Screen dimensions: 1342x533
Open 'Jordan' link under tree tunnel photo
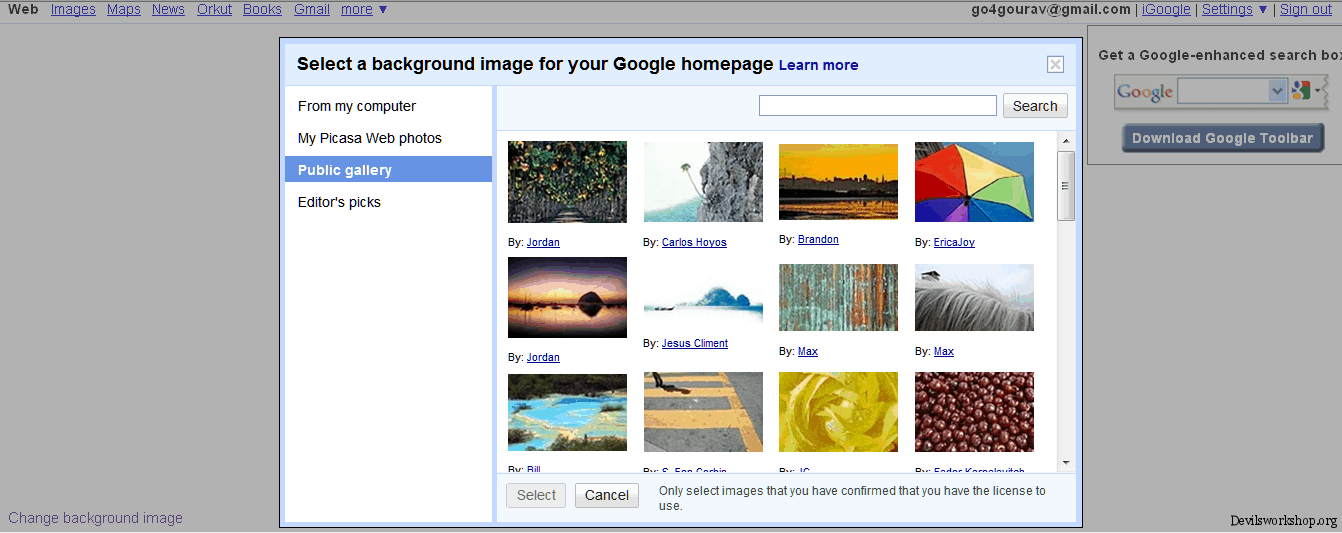point(543,243)
